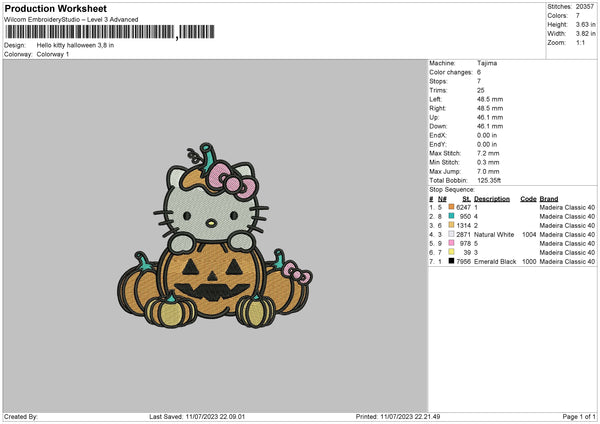Click the Production Worksheet title
Image resolution: width=600 pixels, height=424 pixels.
pyautogui.click(x=56, y=8)
